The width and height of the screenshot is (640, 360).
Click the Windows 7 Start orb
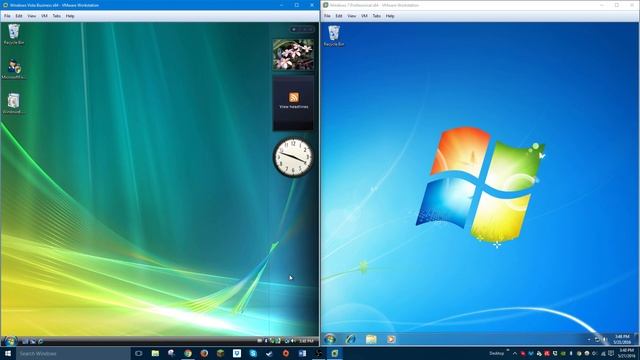click(330, 339)
